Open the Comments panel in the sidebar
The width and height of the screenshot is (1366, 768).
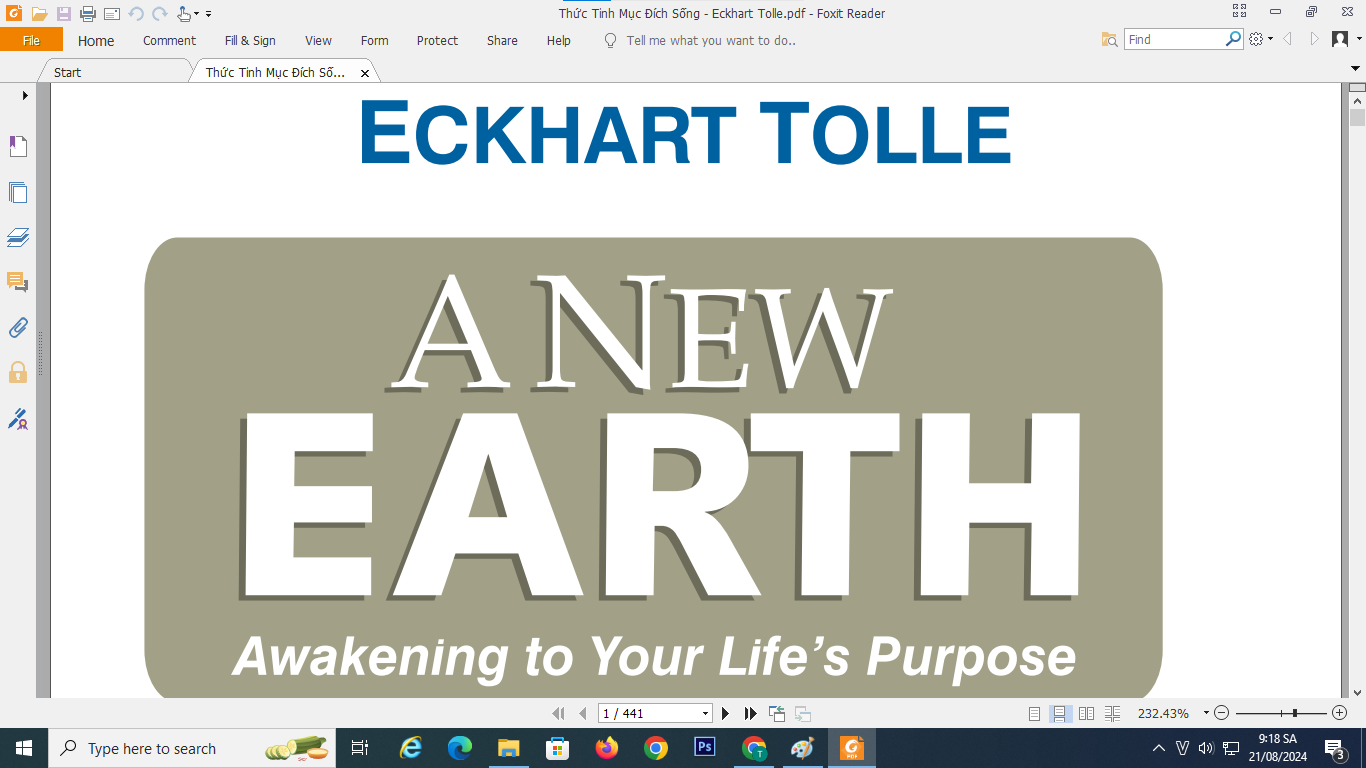tap(18, 282)
